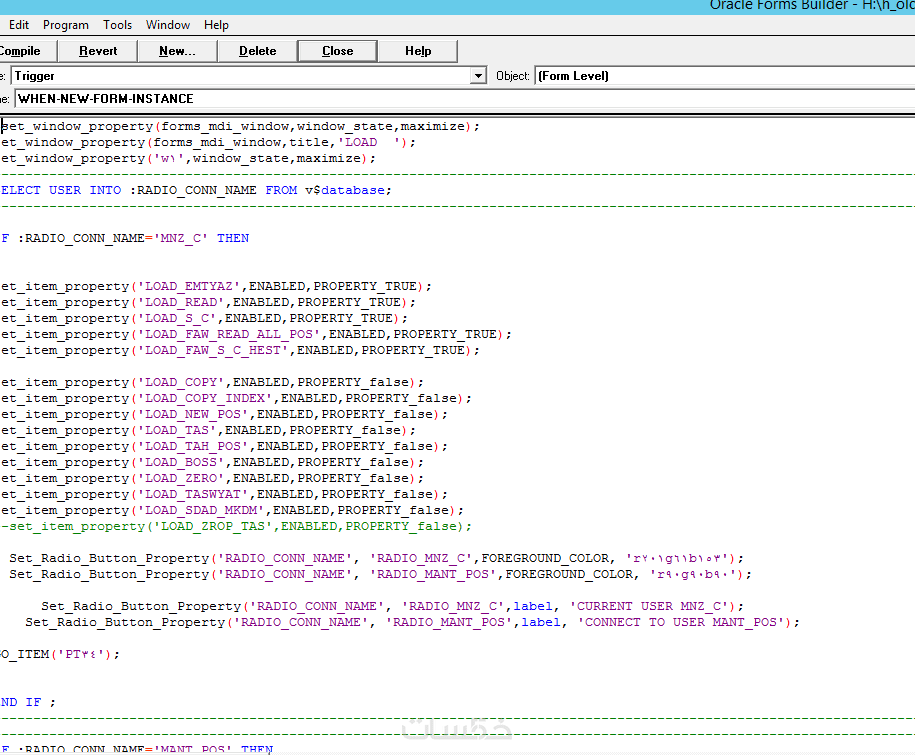Click the 'LOAD_BOSS' line

coord(212,462)
